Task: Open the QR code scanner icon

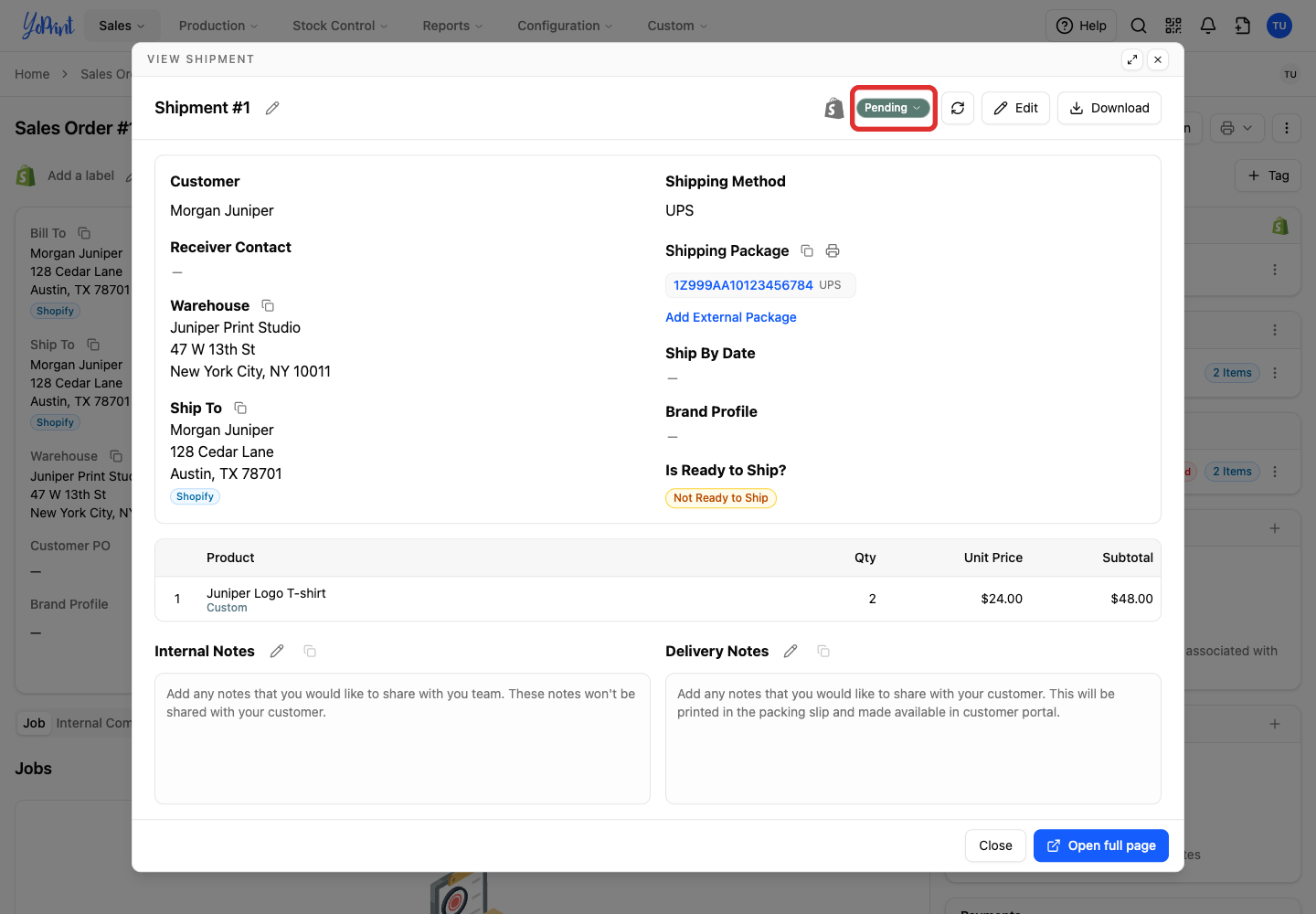Action: pos(1173,26)
